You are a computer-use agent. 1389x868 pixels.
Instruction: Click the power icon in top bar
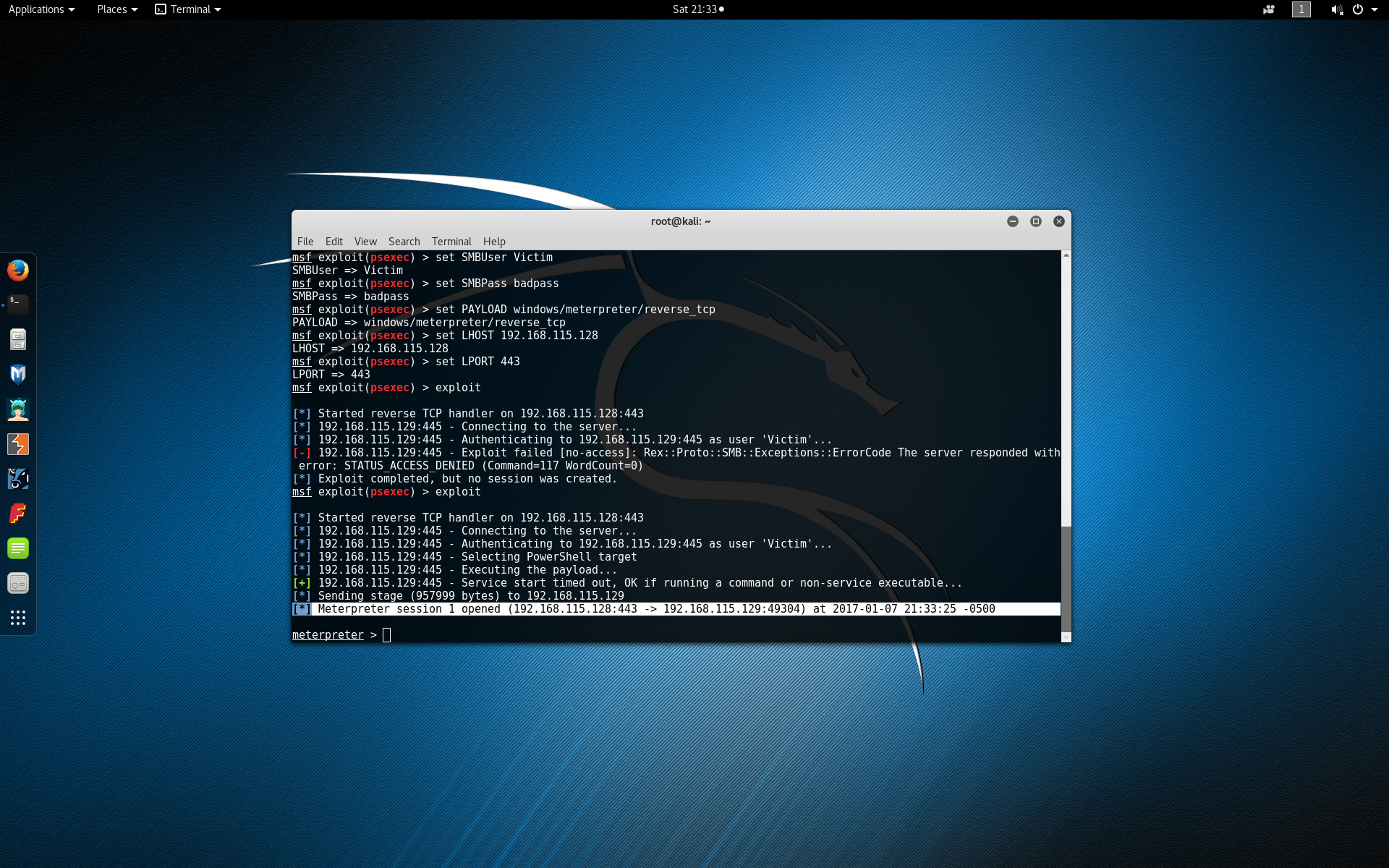coord(1358,9)
